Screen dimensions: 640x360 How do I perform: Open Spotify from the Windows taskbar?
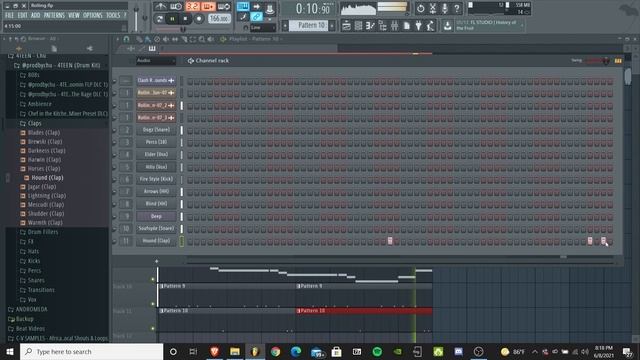(x=377, y=351)
